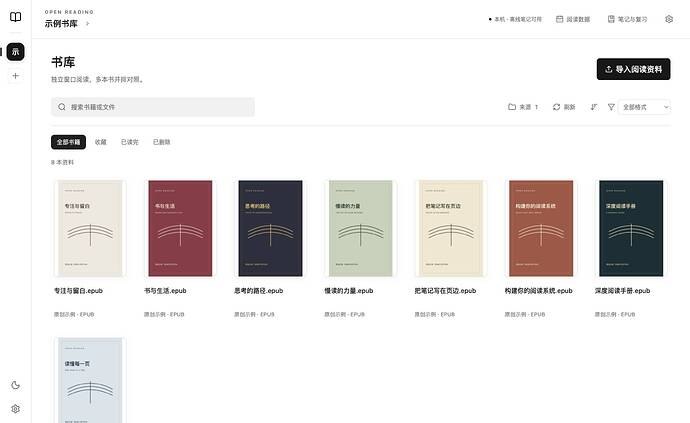Open the 思考的路径 book cover
The width and height of the screenshot is (690, 423).
click(x=270, y=228)
